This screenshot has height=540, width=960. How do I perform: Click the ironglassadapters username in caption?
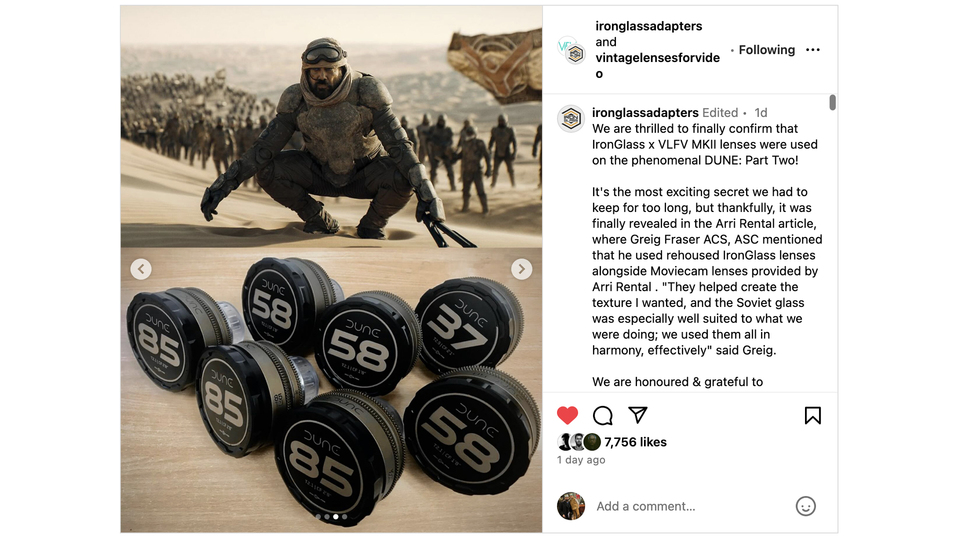coord(645,113)
